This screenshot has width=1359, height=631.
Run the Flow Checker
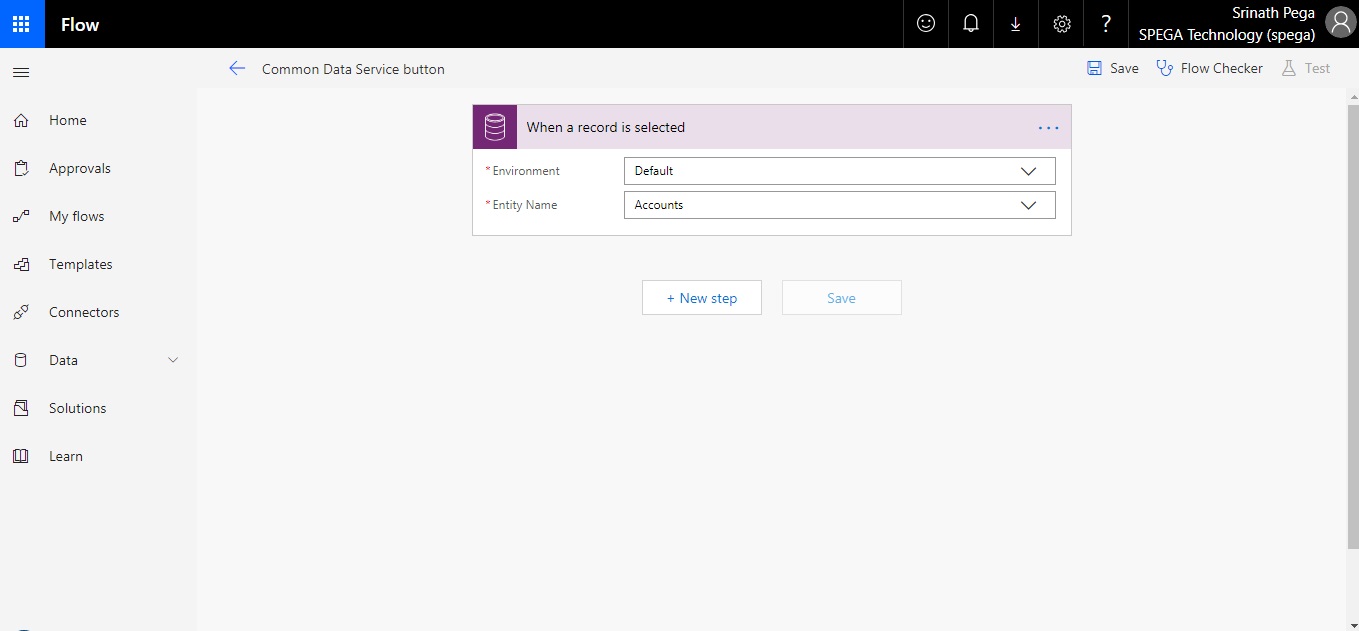(1209, 68)
